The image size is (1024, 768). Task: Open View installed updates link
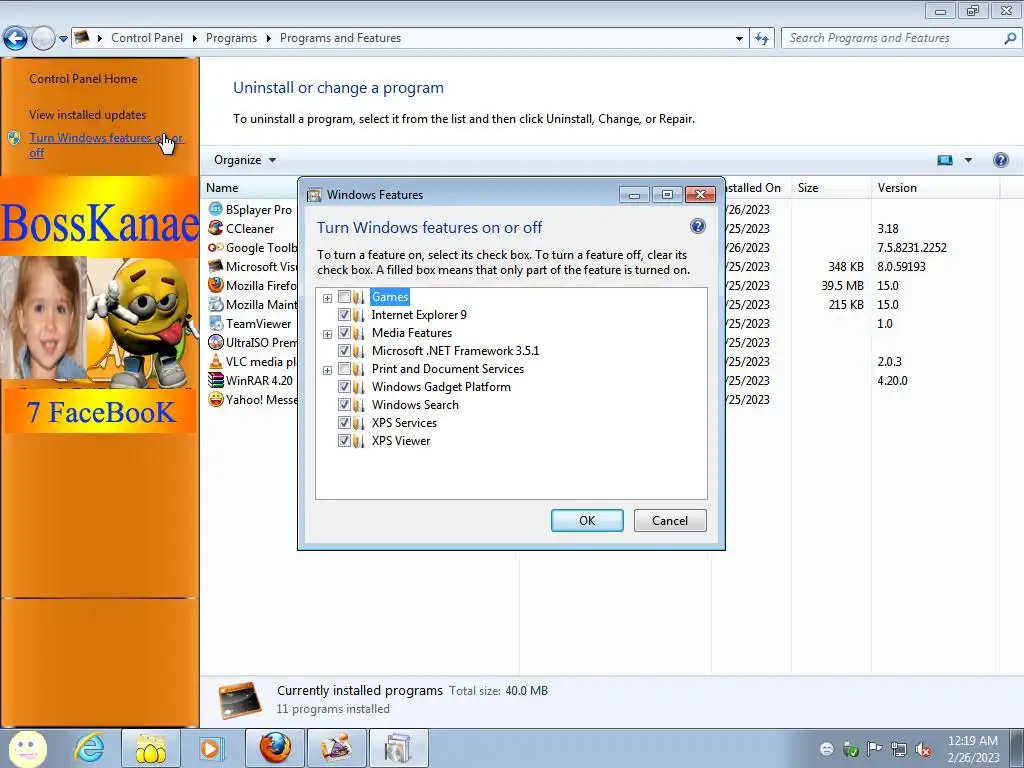tap(88, 114)
